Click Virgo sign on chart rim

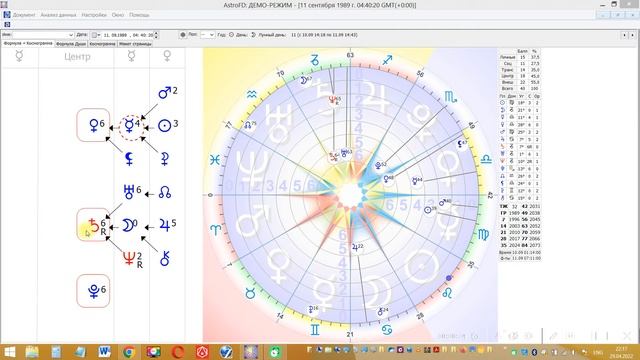pos(483,235)
